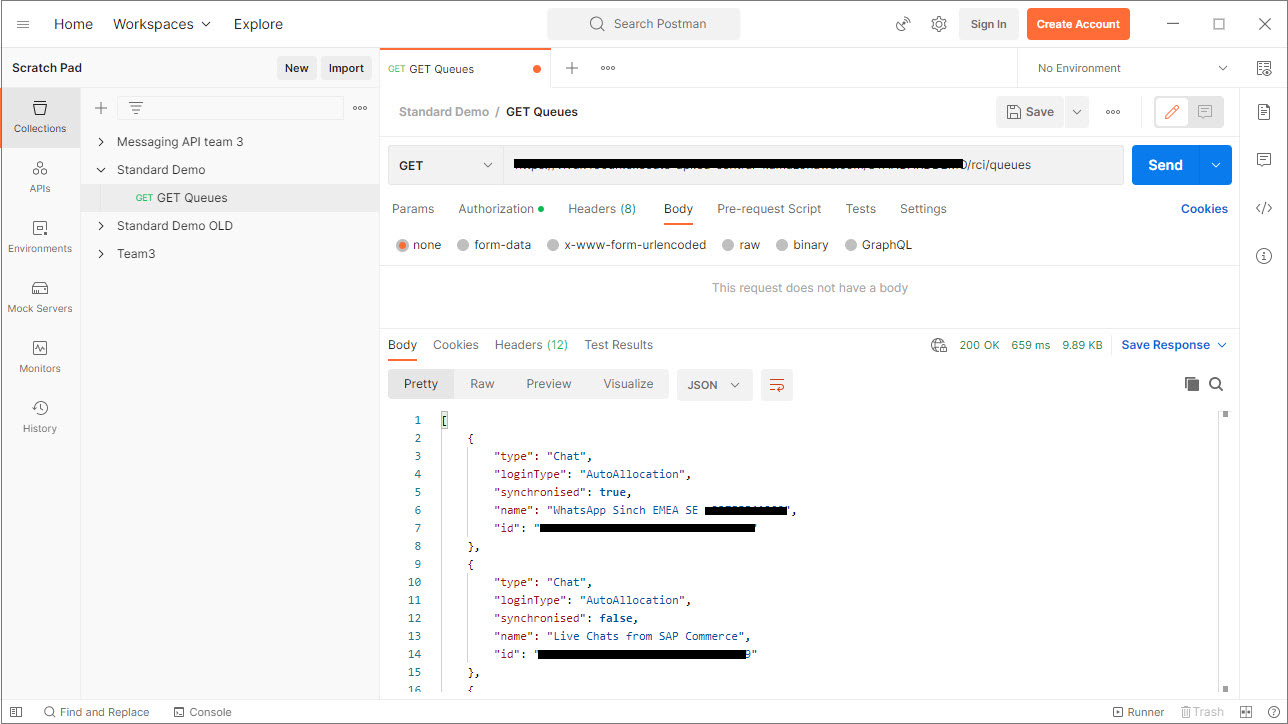Open request more actions ellipsis near Save
1288x724 pixels.
tap(1113, 112)
